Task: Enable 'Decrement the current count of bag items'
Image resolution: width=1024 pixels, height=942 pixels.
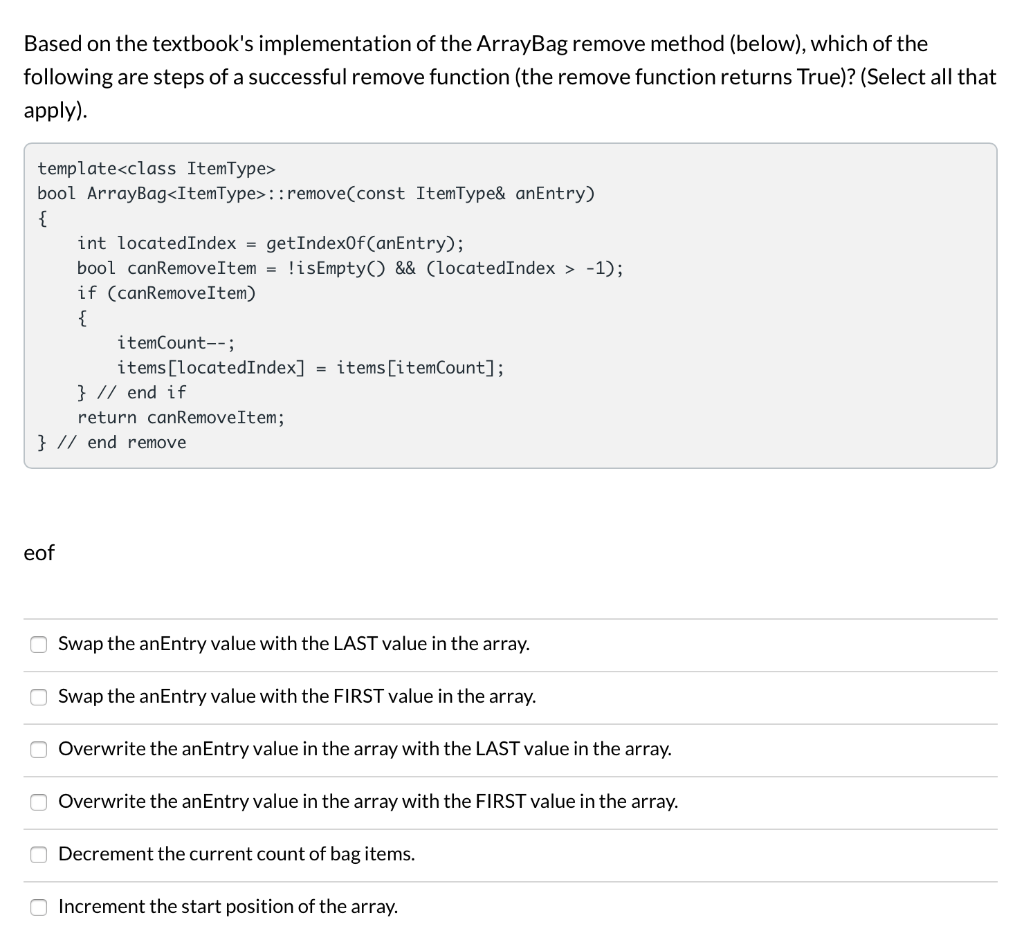Action: [x=38, y=854]
